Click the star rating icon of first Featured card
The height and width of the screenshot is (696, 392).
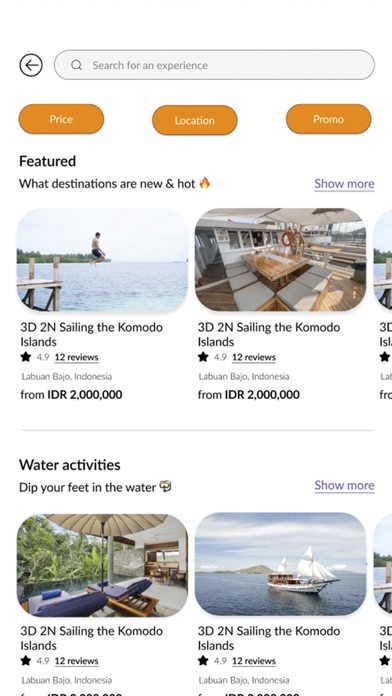(x=26, y=357)
